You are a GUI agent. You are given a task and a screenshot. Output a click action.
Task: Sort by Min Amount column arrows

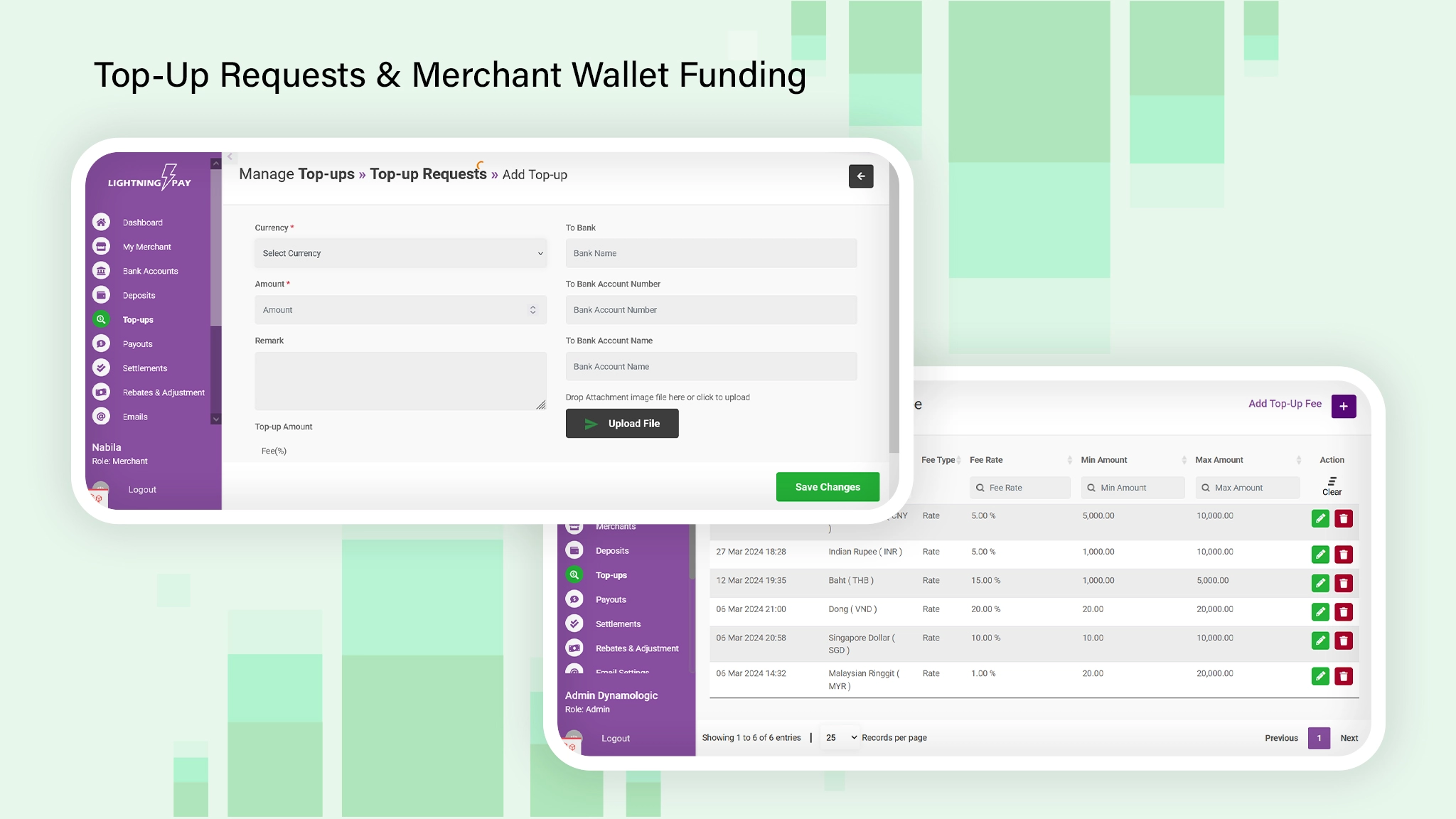[1184, 460]
